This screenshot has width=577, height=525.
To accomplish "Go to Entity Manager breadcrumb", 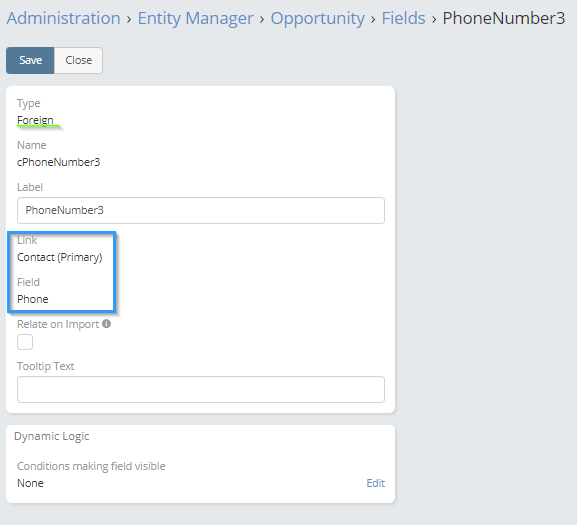I will (x=195, y=18).
